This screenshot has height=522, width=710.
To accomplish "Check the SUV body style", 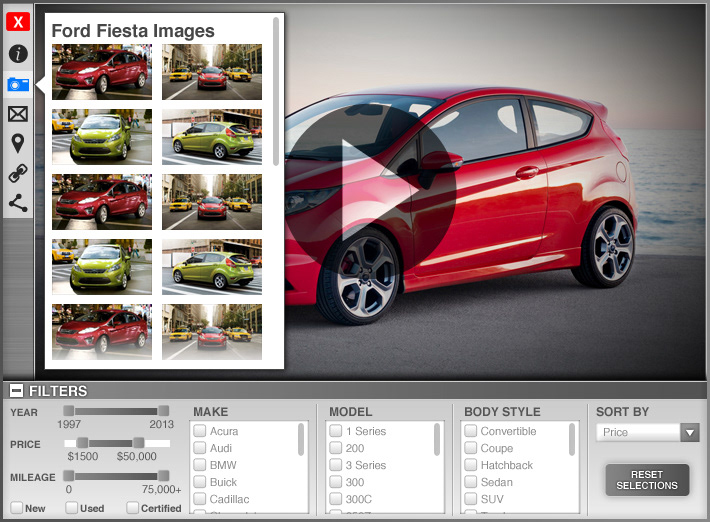I will [471, 498].
